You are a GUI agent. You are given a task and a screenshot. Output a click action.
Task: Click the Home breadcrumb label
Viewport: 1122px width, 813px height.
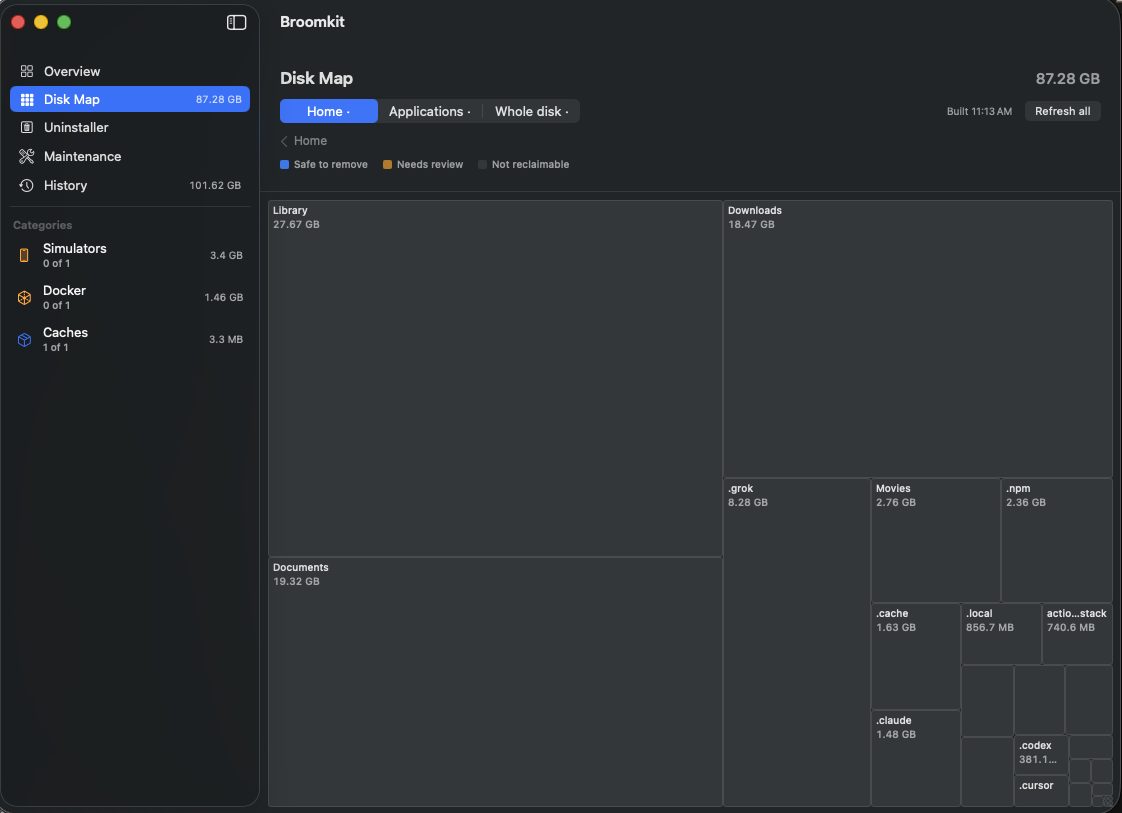[x=310, y=141]
